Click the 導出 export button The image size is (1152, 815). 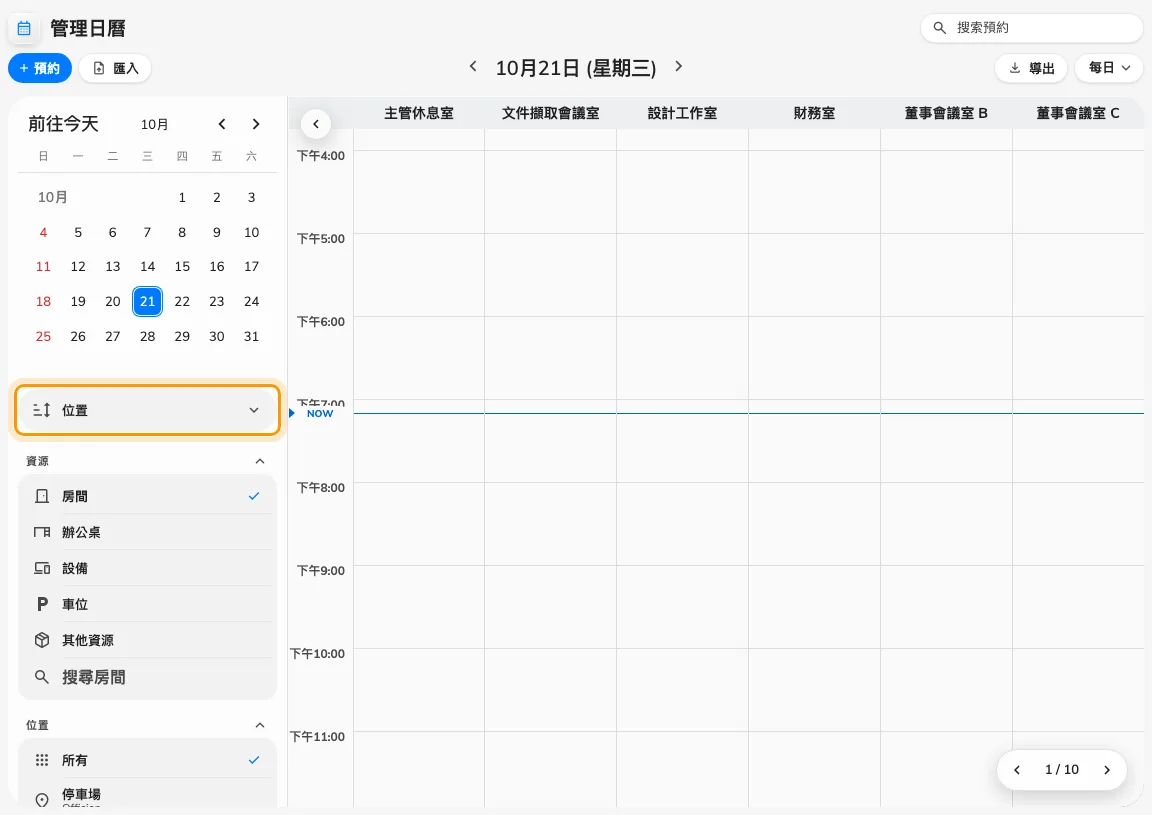(1032, 68)
